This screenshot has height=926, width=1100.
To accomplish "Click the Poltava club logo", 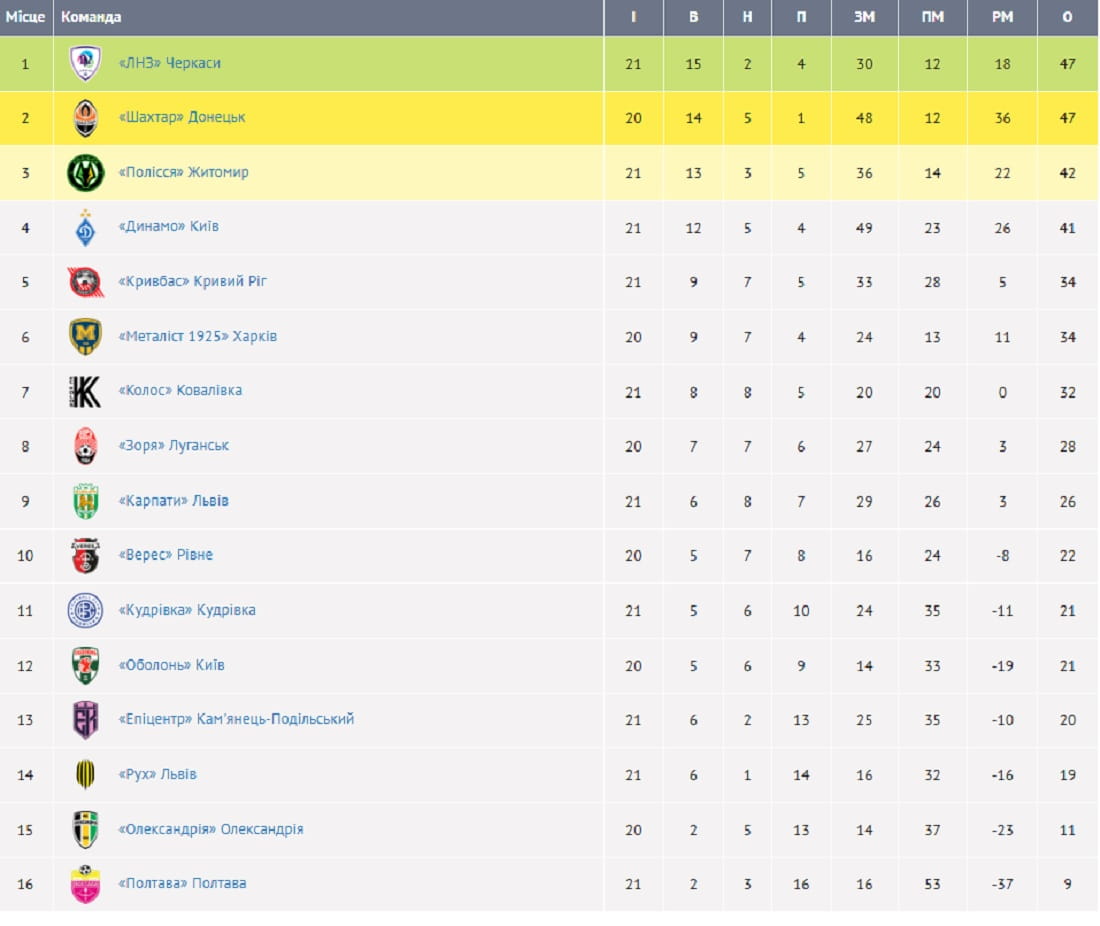I will pyautogui.click(x=85, y=884).
